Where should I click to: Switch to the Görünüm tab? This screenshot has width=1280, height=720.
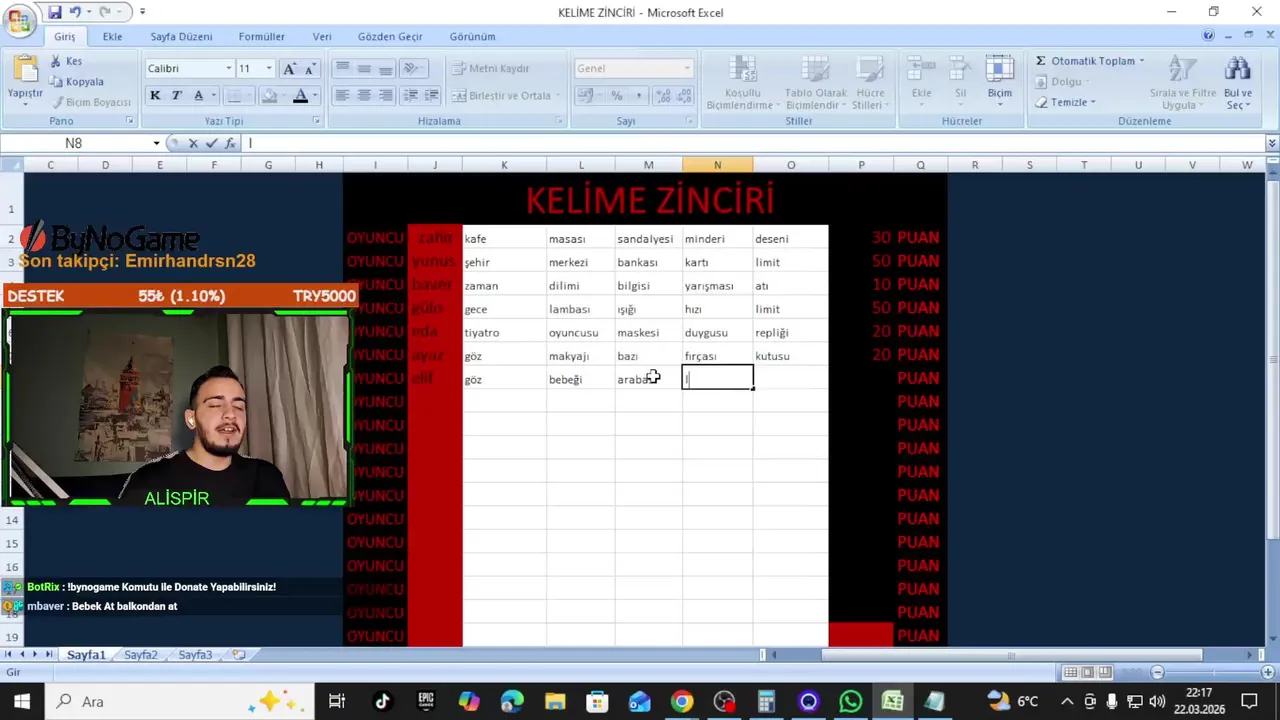[x=472, y=36]
